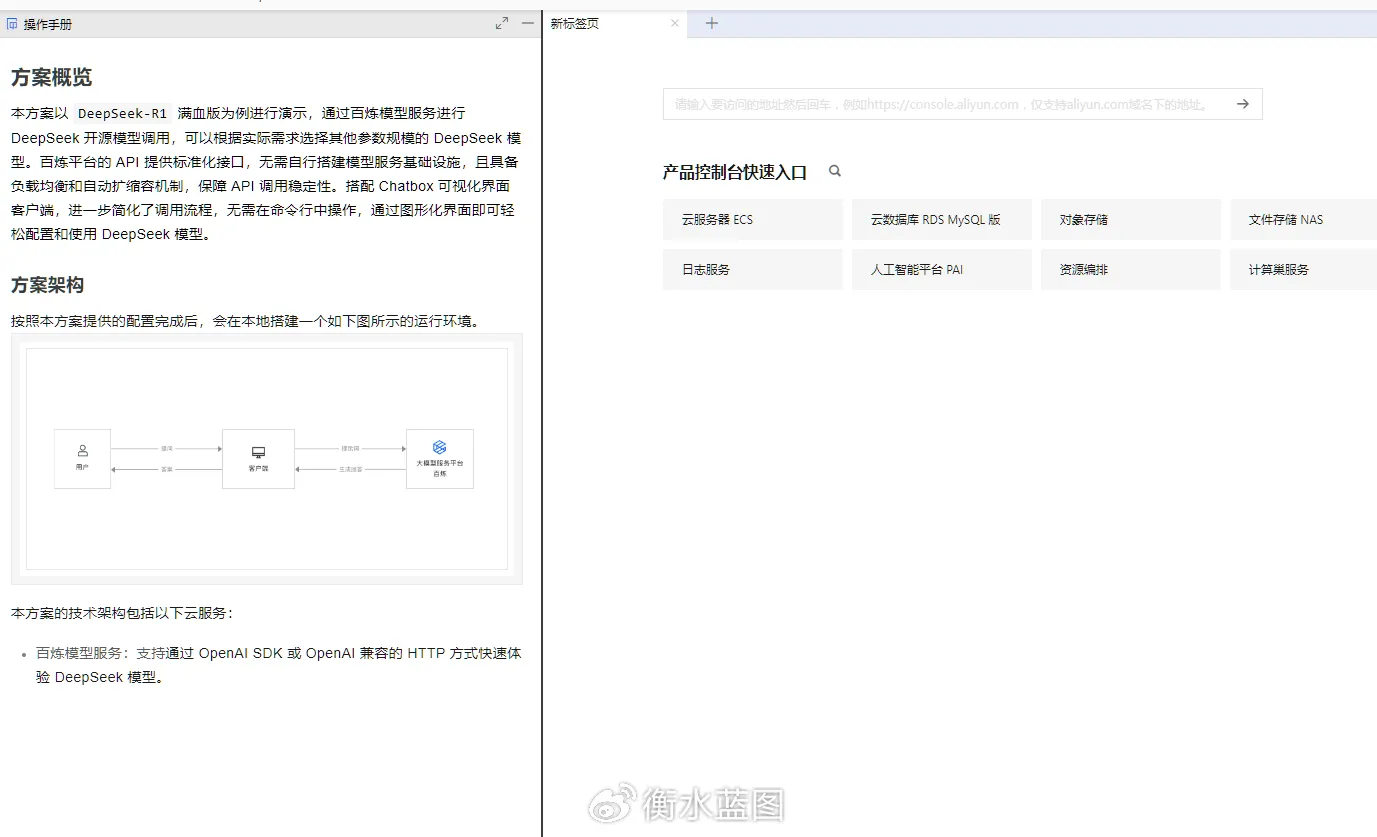Open 日志服务 console shortcut
1377x837 pixels.
753,269
